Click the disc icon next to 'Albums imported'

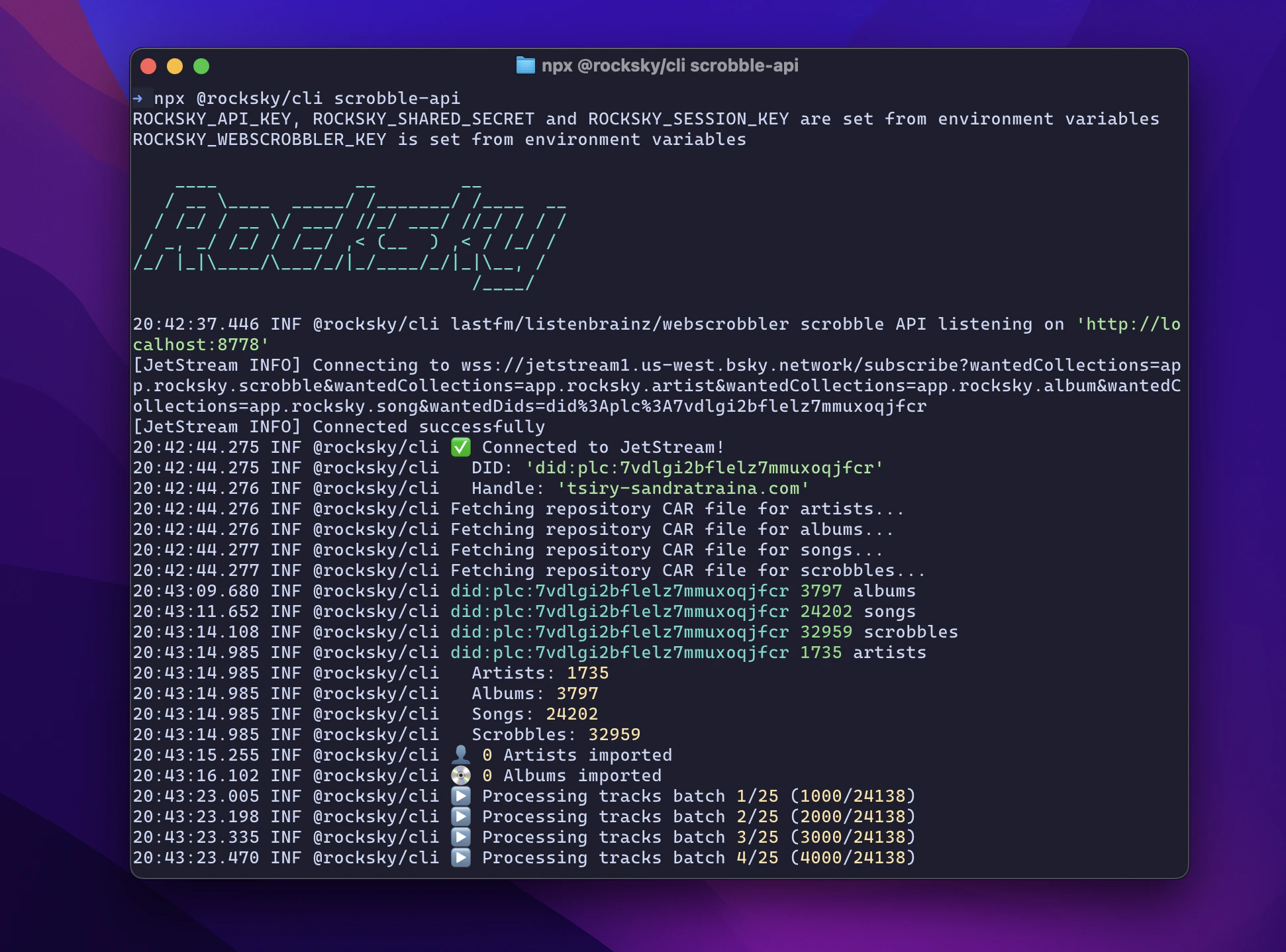pyautogui.click(x=461, y=776)
